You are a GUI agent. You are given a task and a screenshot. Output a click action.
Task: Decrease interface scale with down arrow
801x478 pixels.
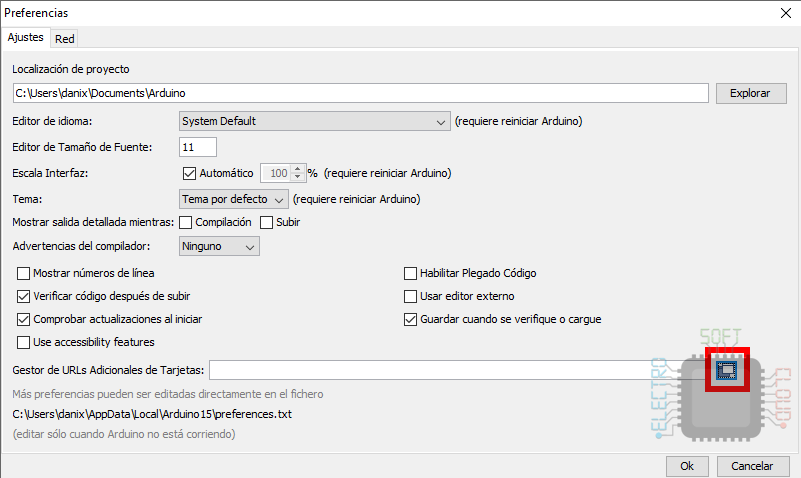(298, 177)
